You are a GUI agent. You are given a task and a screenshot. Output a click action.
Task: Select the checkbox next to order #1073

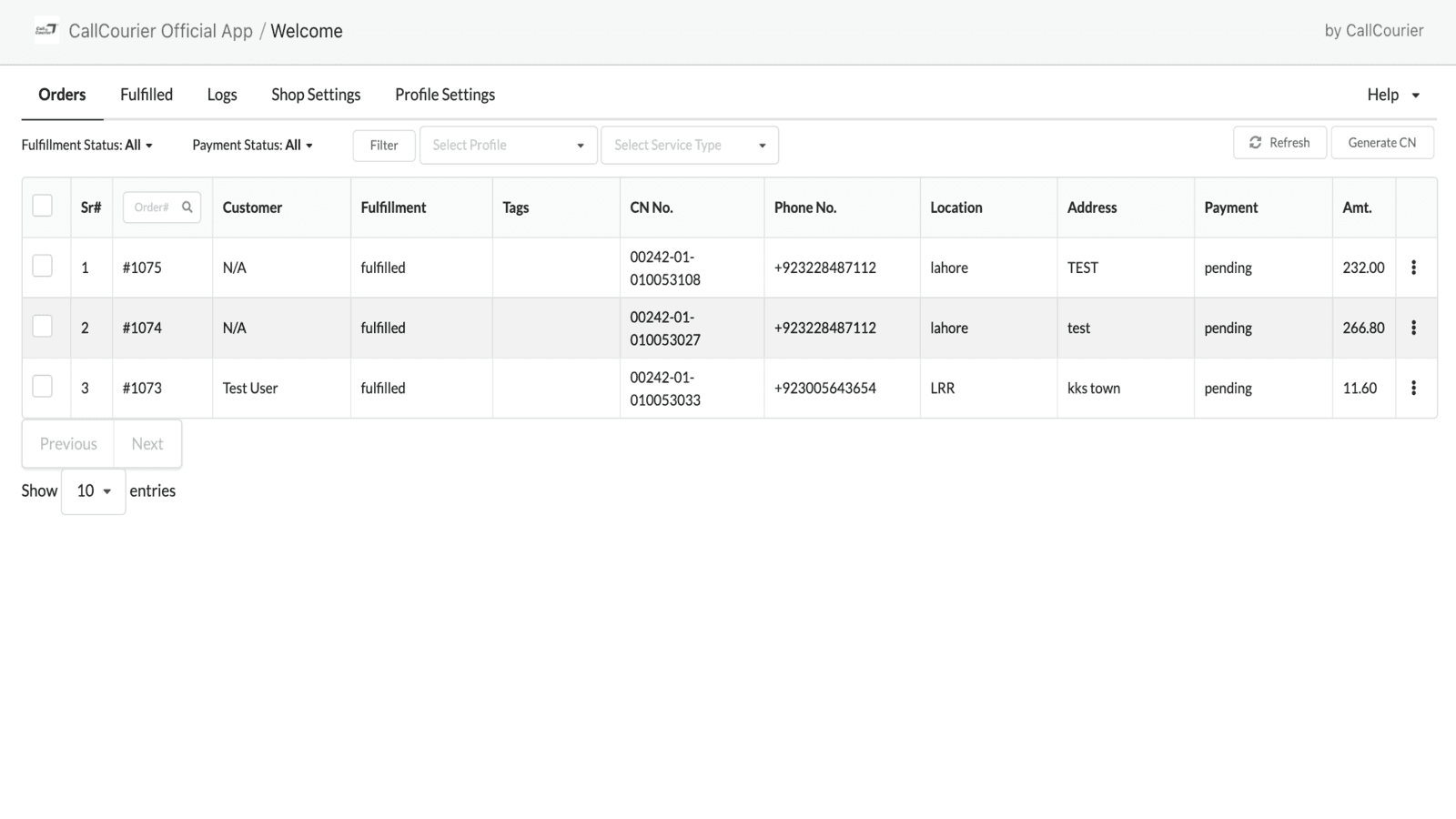[x=43, y=386]
